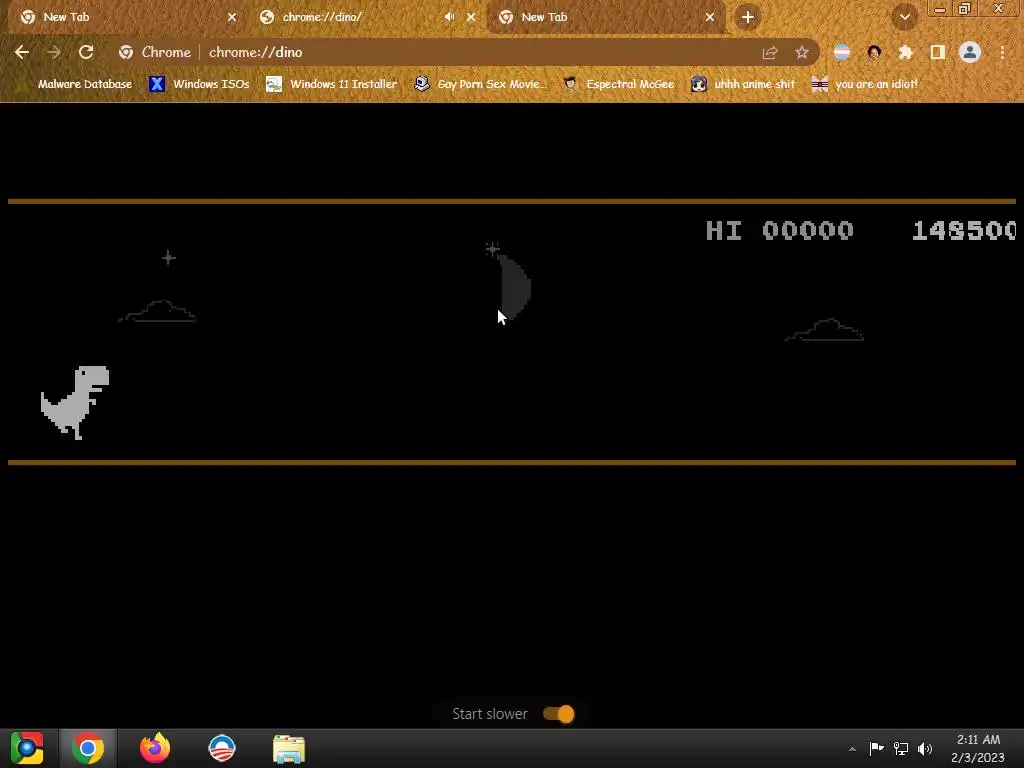Click the Windows Start button

coord(27,748)
